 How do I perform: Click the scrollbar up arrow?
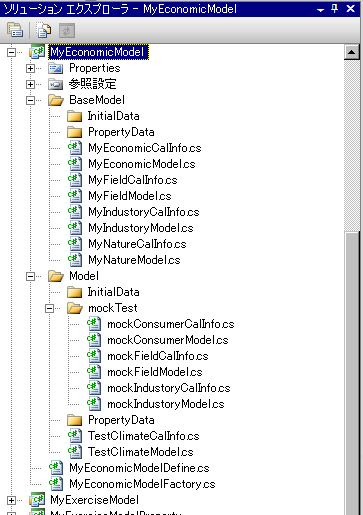coord(352,52)
